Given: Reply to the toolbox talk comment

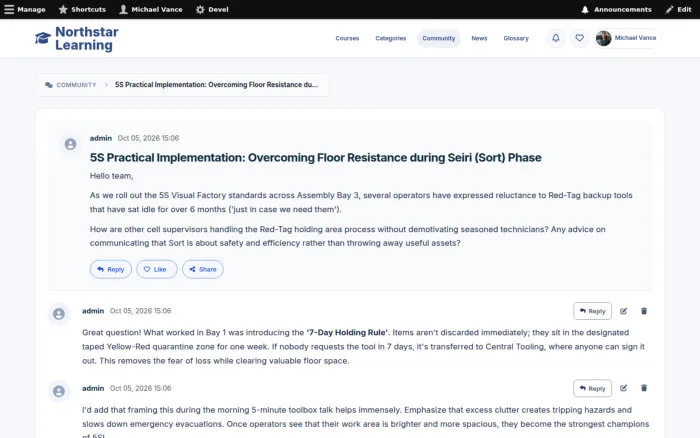Looking at the screenshot, I should tap(592, 388).
